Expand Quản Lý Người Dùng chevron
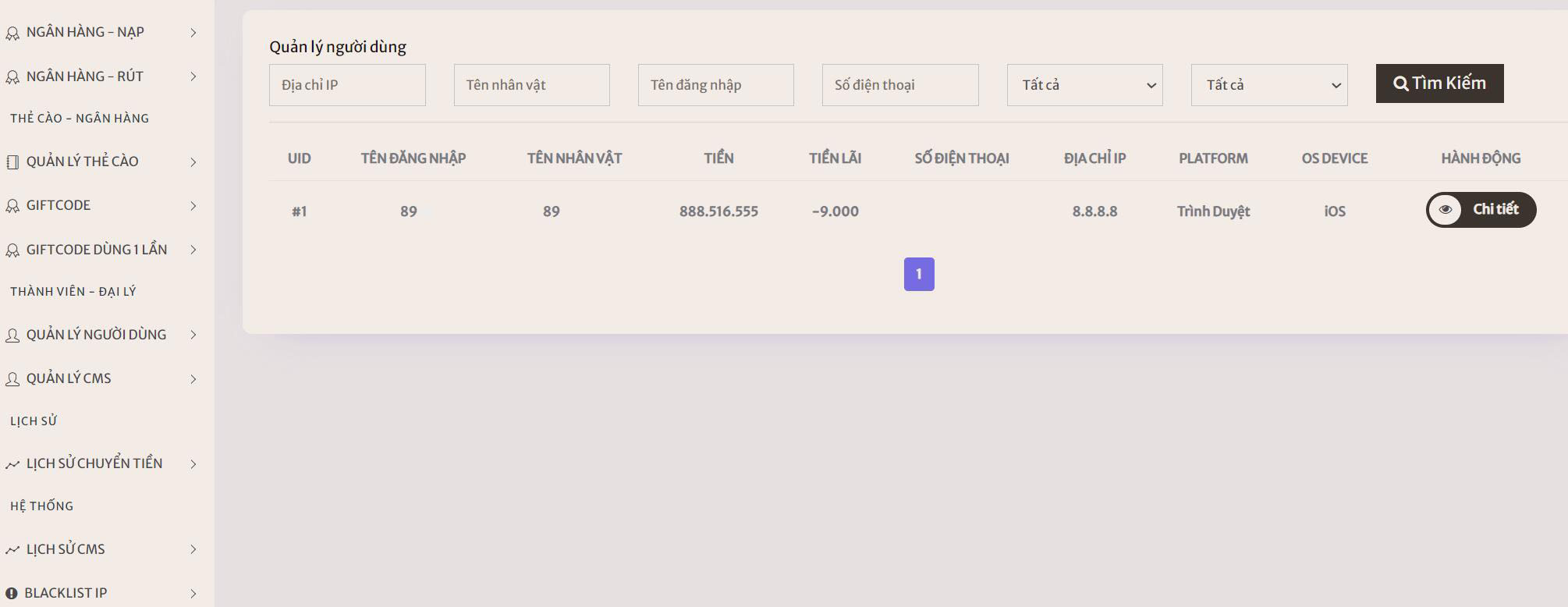Screen dimensions: 1568x607 tap(193, 335)
